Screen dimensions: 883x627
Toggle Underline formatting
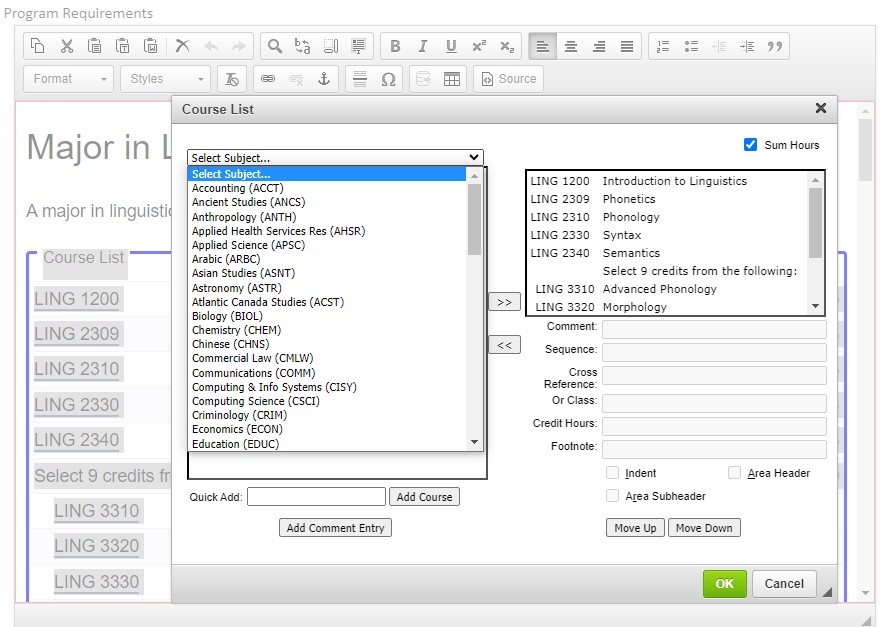click(451, 46)
